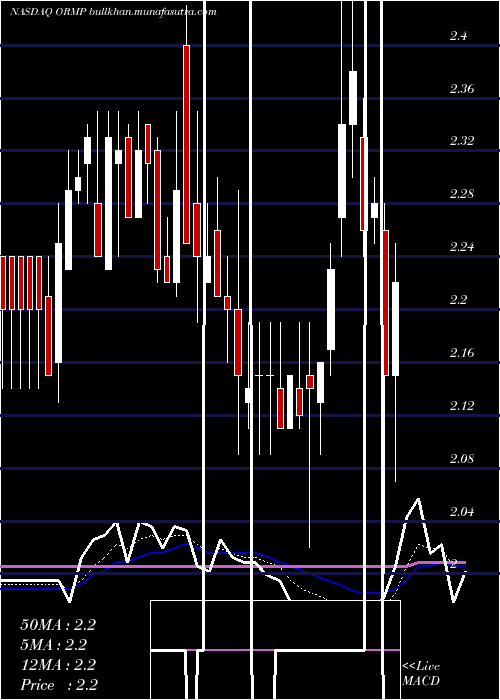Click the 2.36 price axis label
This screenshot has width=500, height=700.
pos(462,89)
